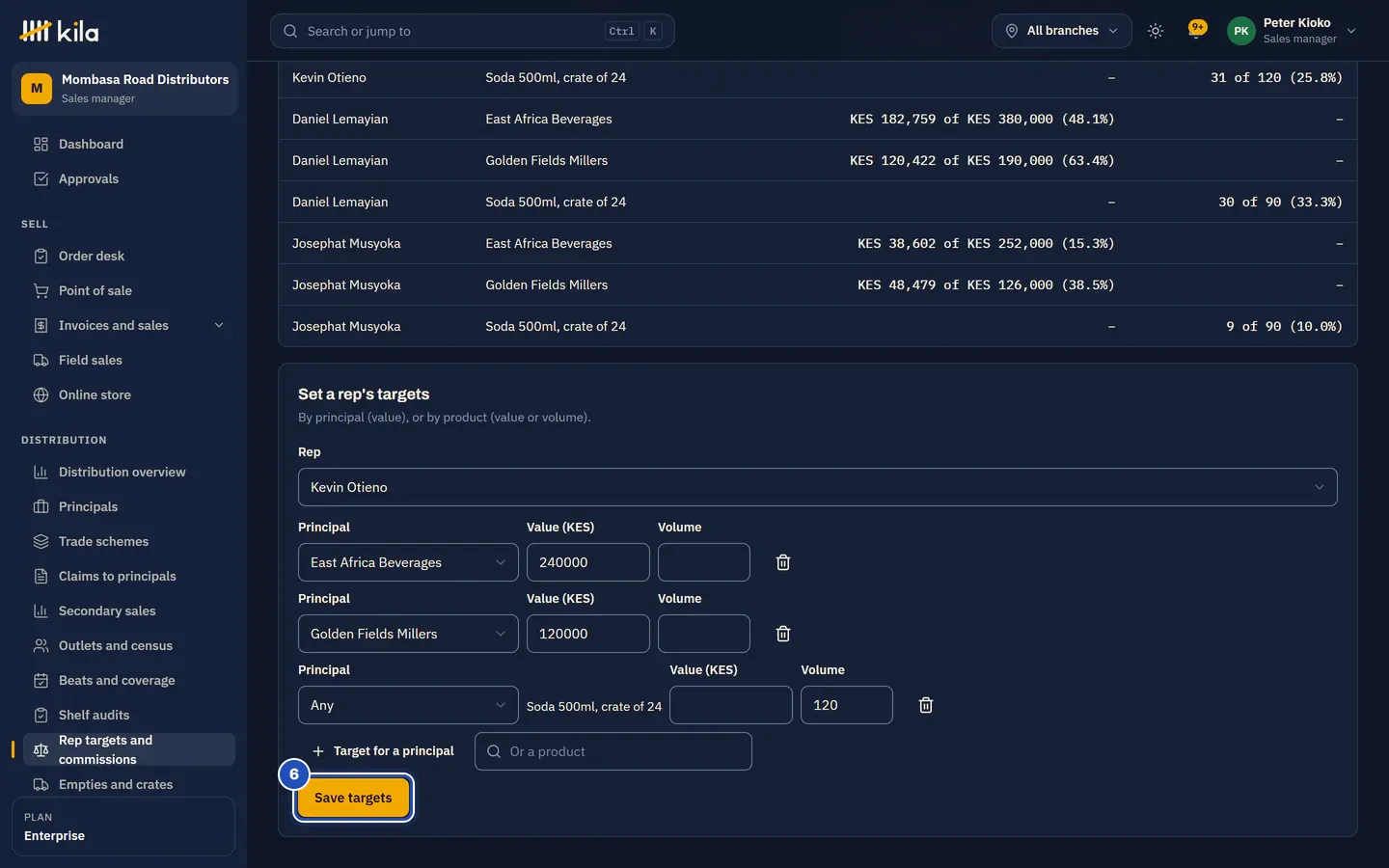The height and width of the screenshot is (868, 1389).
Task: Open notifications badge icon
Action: click(x=1197, y=29)
